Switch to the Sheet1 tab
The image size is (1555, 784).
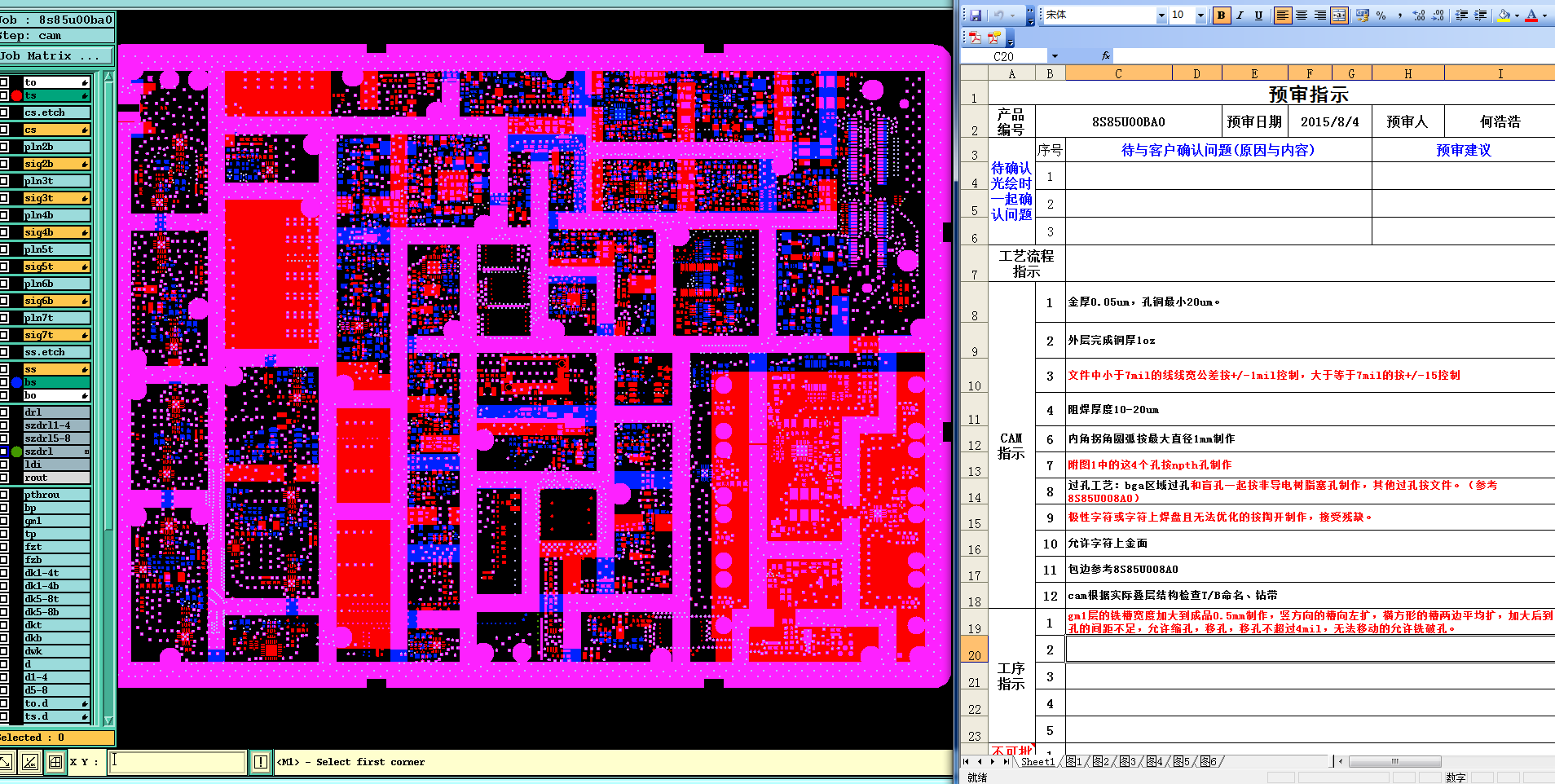coord(1037,762)
